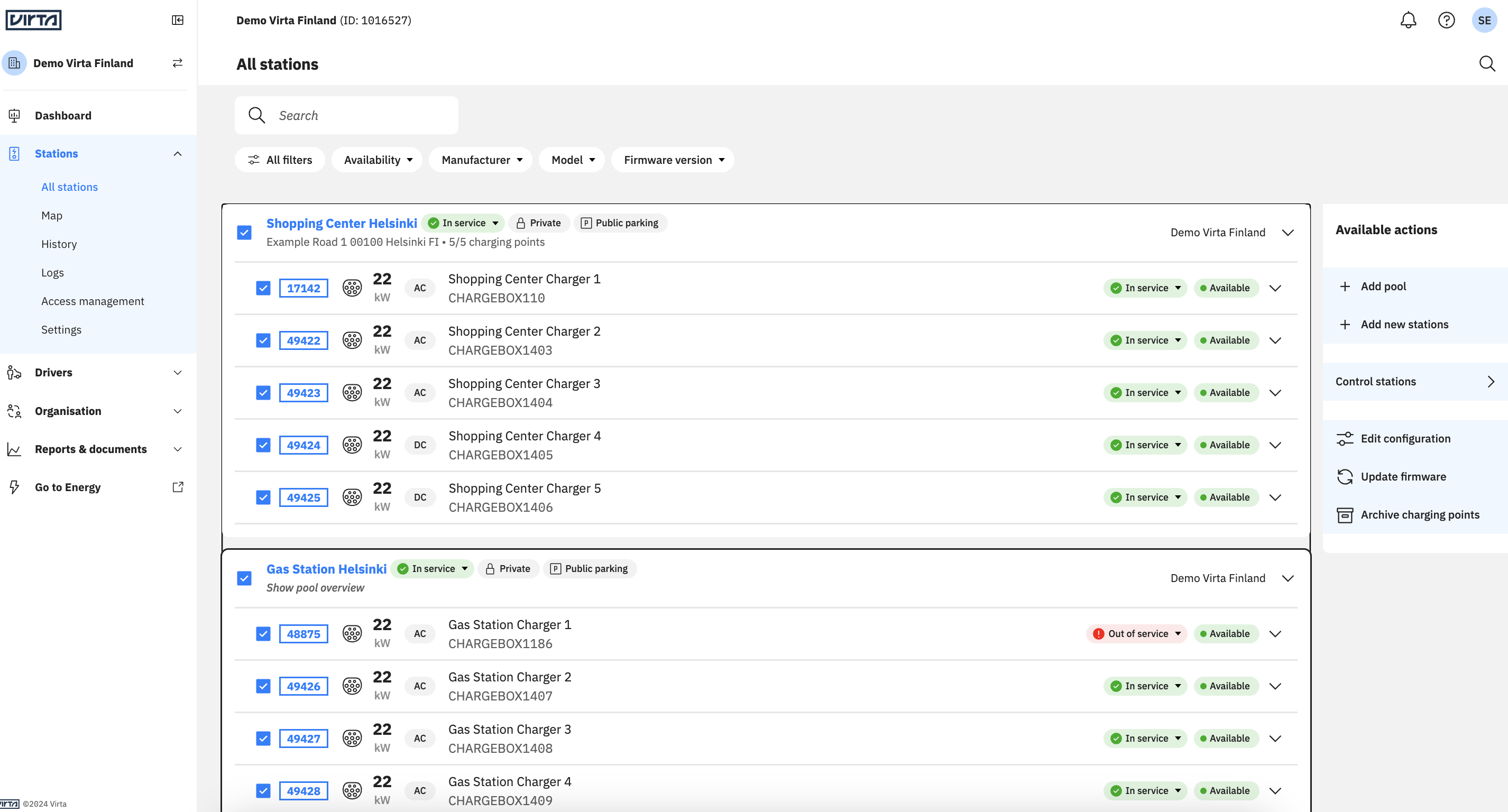Screen dimensions: 1508x812
Task: Click the Go to Energy lightning icon
Action: click(x=14, y=487)
